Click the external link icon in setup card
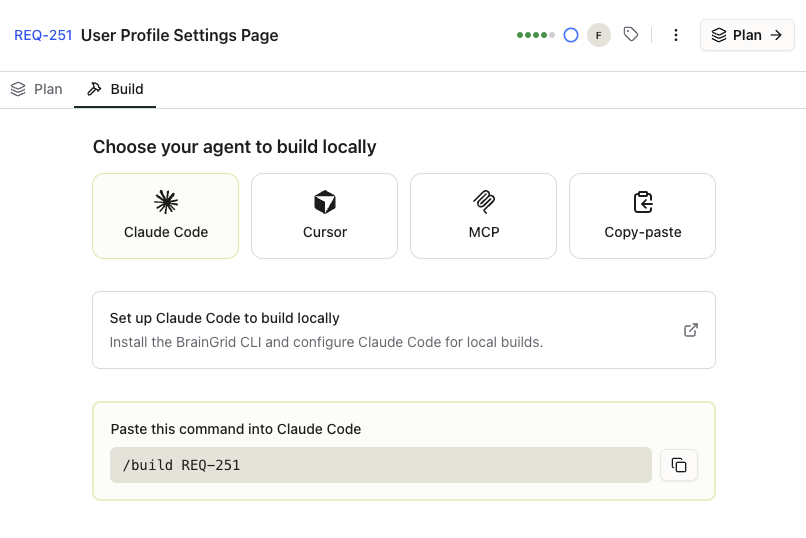Image resolution: width=806 pixels, height=538 pixels. coord(690,330)
